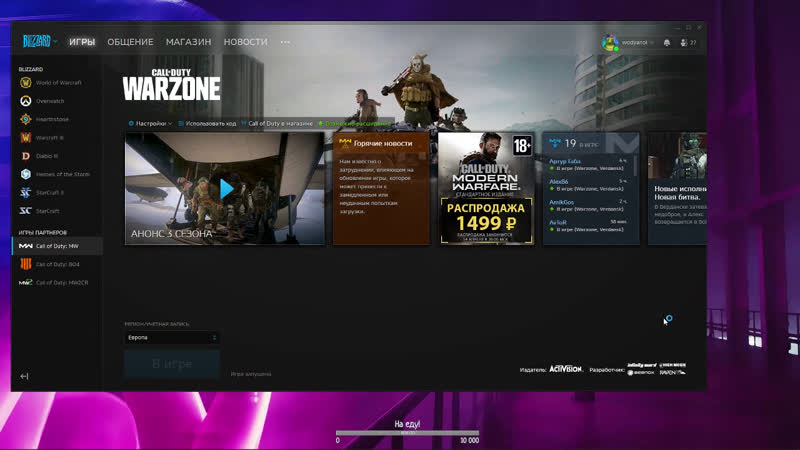The width and height of the screenshot is (800, 450).
Task: Open the friends list icon showing 27
Action: [687, 43]
